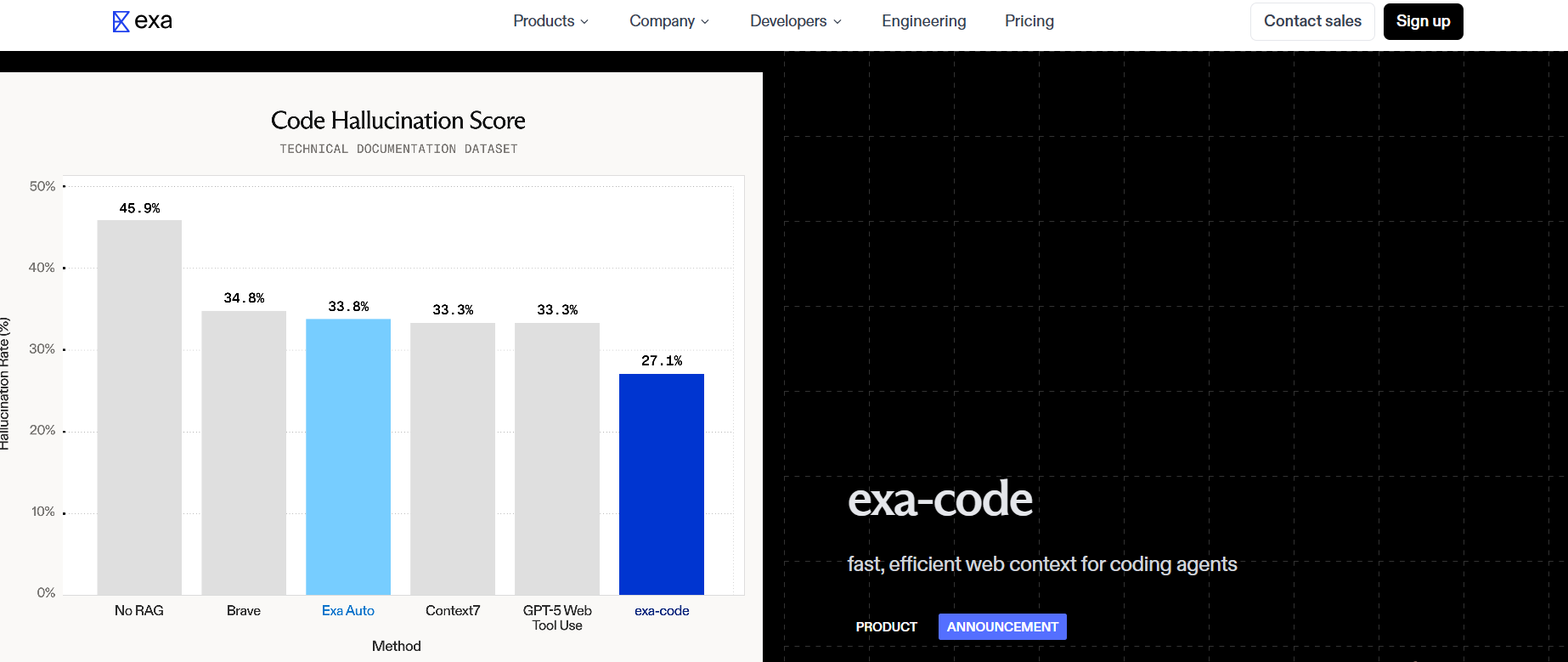Select the ANNOUNCEMENT tag
Image resolution: width=1568 pixels, height=662 pixels.
pyautogui.click(x=1002, y=626)
